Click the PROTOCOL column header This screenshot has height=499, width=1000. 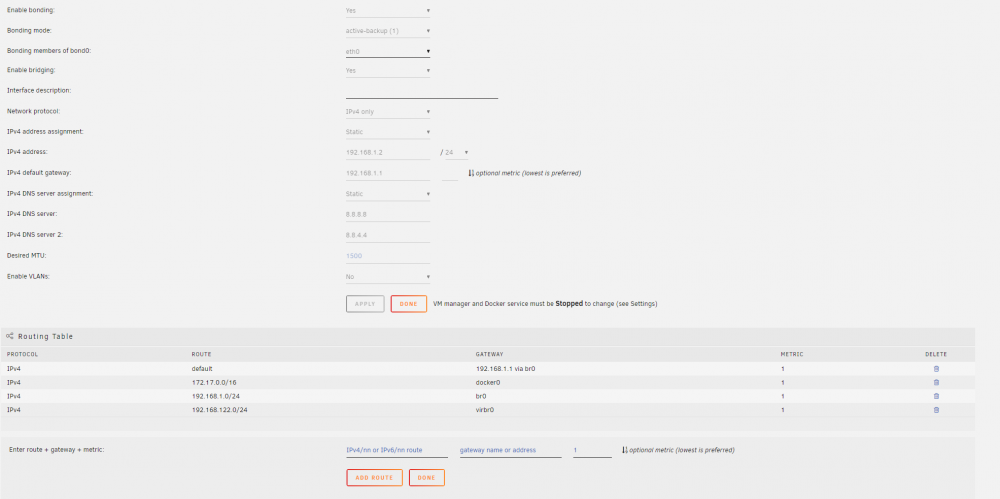pos(22,354)
